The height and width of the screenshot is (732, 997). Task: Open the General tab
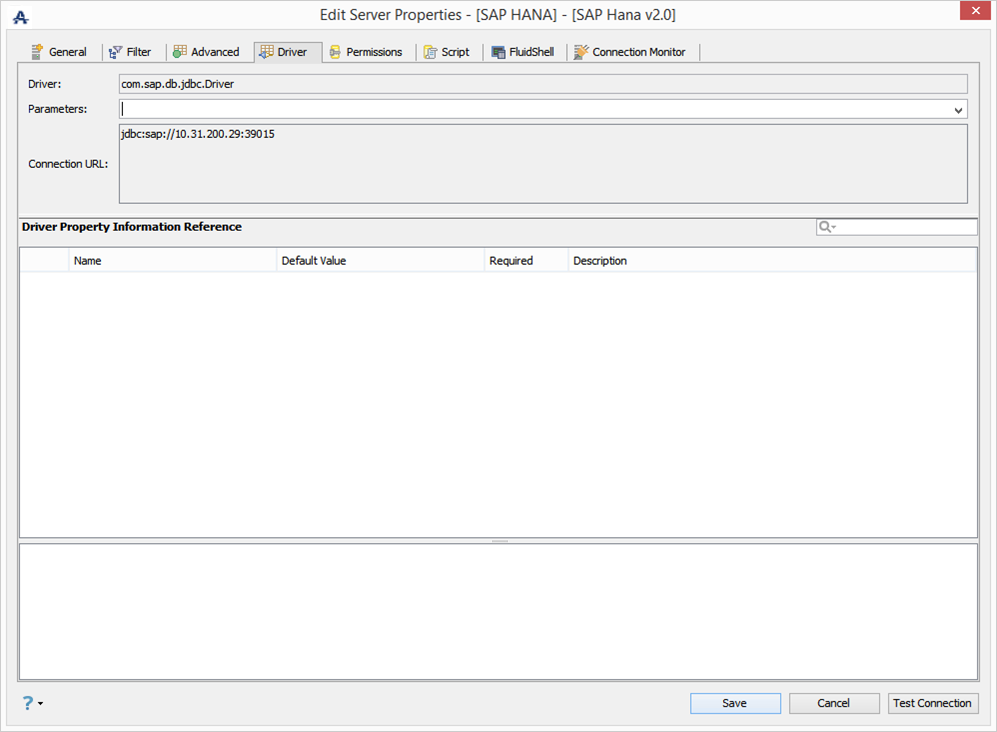[x=58, y=52]
